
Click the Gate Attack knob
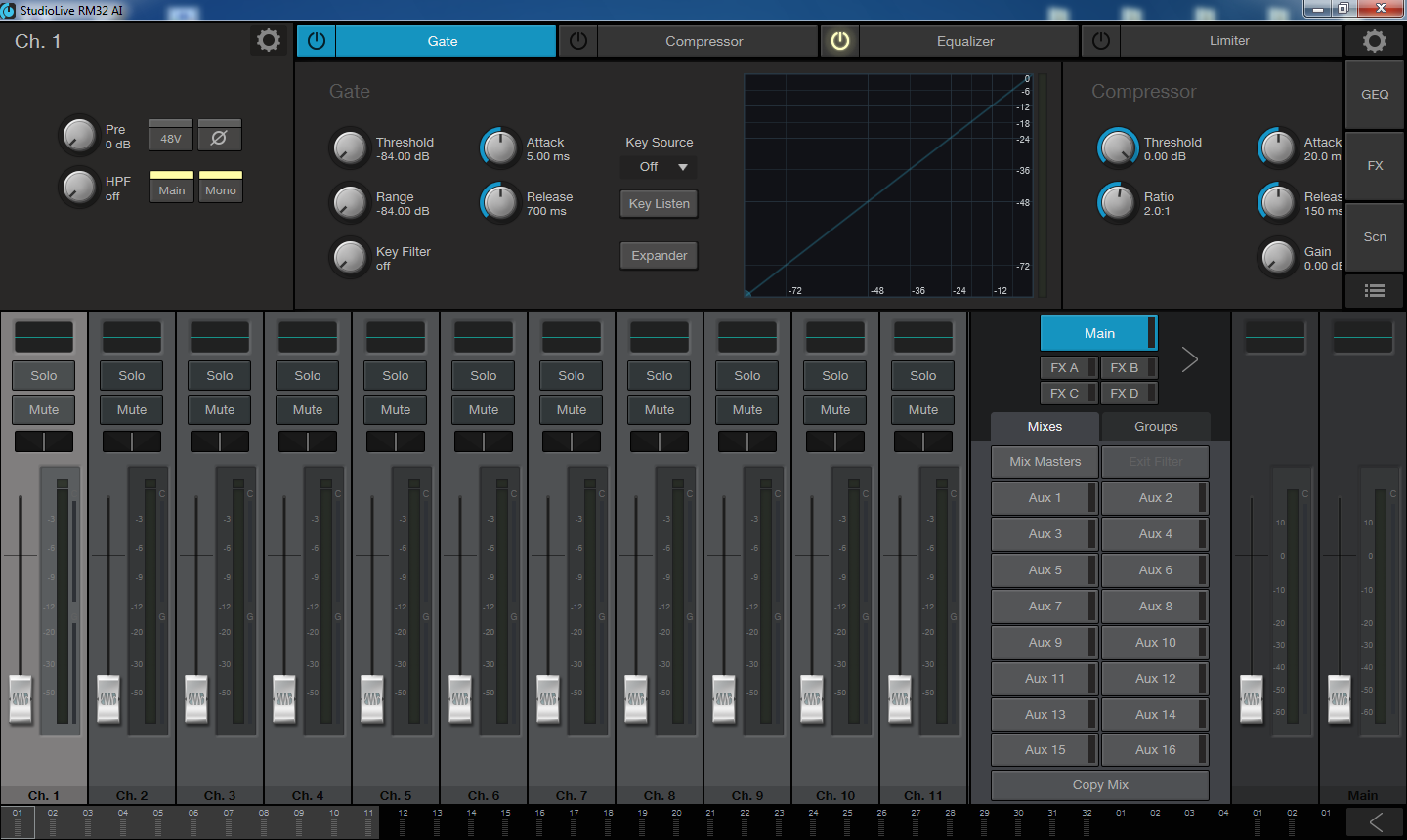(499, 148)
